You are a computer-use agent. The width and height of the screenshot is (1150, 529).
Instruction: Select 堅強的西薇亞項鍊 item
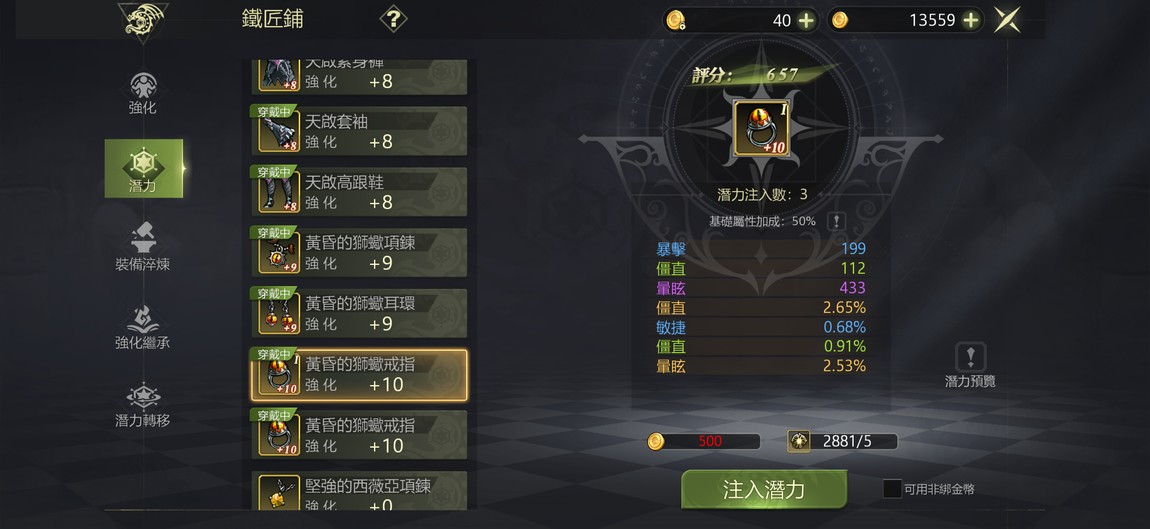(x=359, y=491)
